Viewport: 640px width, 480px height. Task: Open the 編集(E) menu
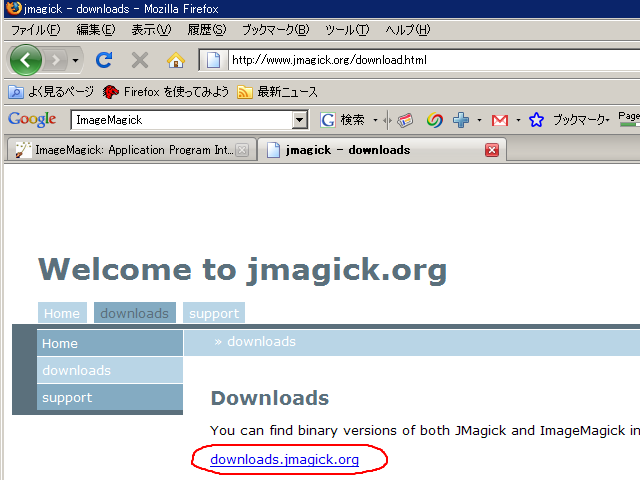coord(96,30)
